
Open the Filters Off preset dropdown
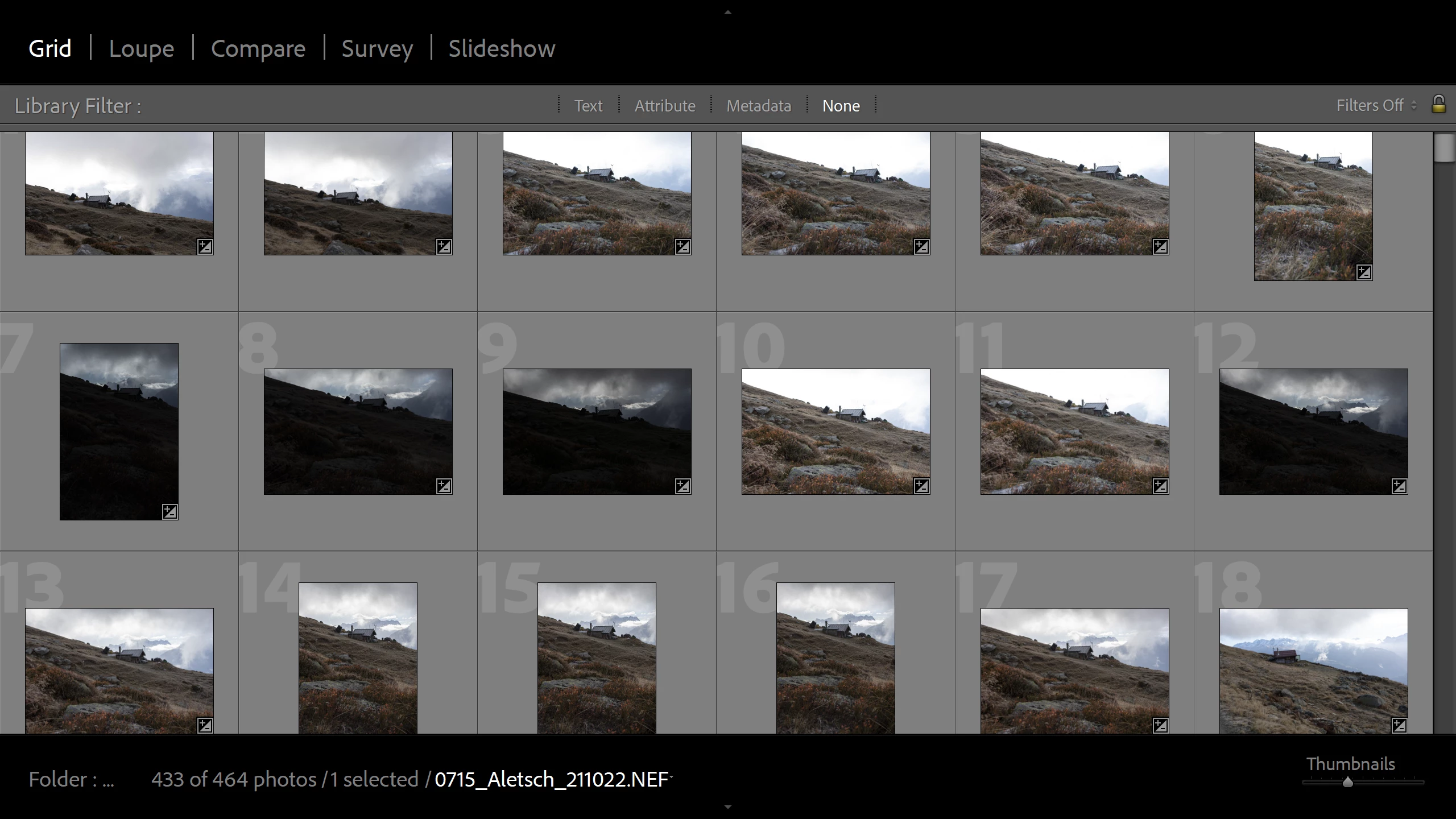[1376, 106]
